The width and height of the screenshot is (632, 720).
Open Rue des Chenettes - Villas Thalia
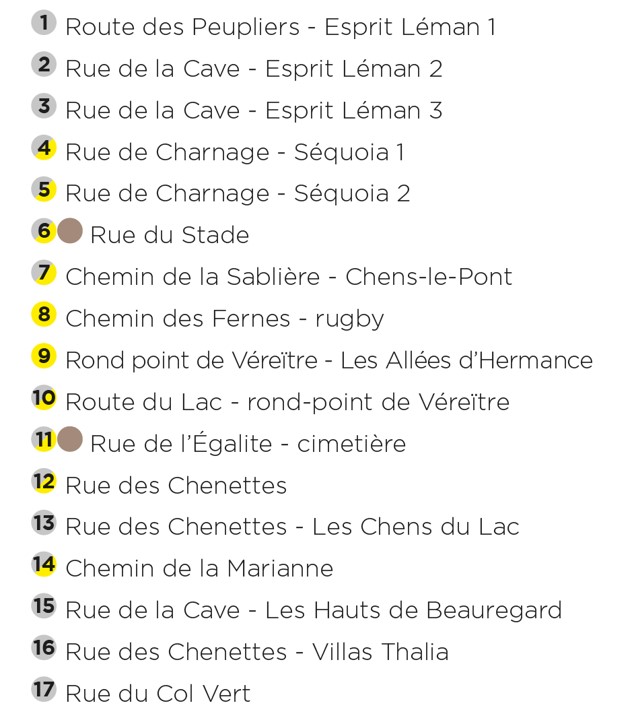point(257,652)
